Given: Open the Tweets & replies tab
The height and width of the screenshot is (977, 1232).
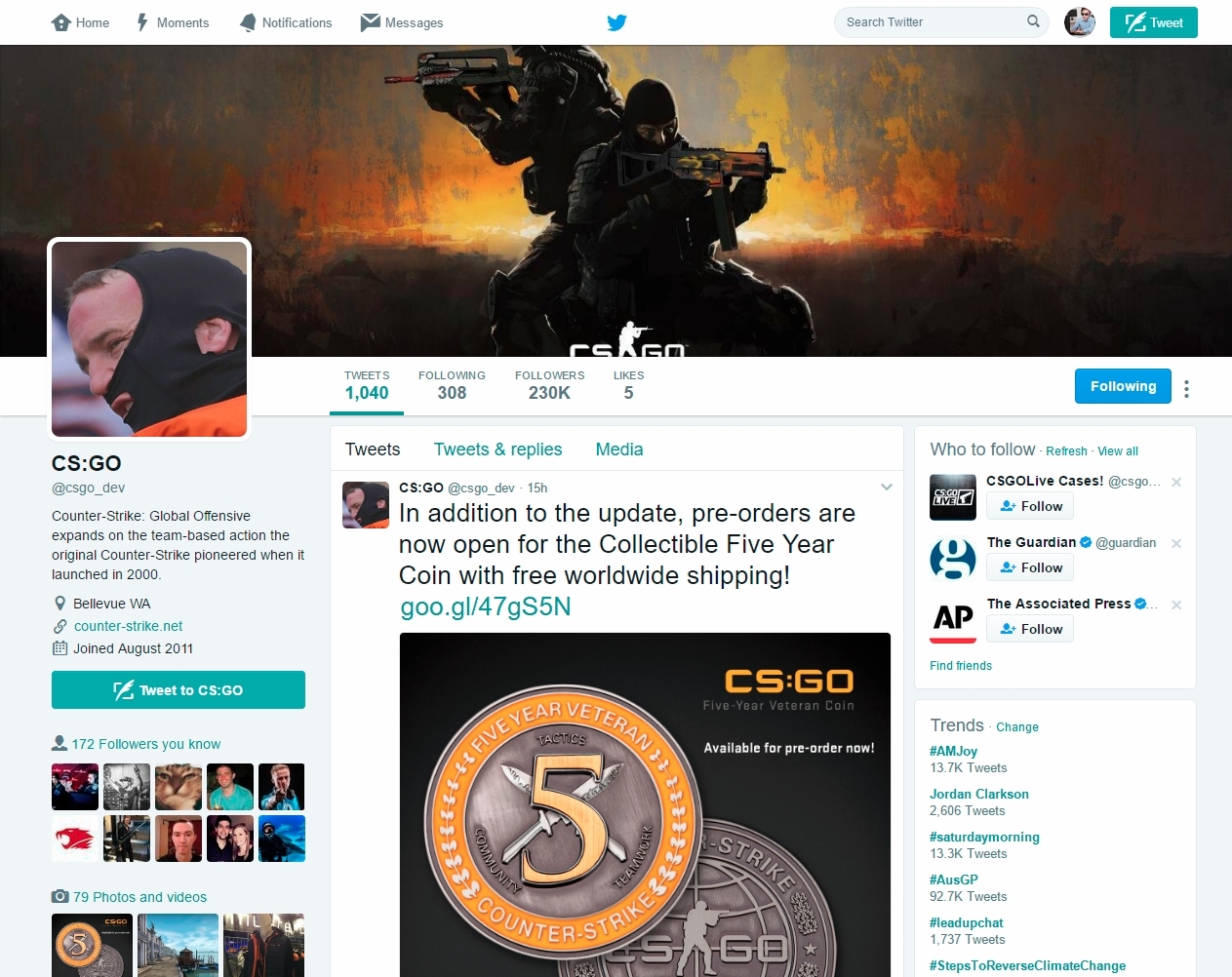Looking at the screenshot, I should (x=497, y=449).
